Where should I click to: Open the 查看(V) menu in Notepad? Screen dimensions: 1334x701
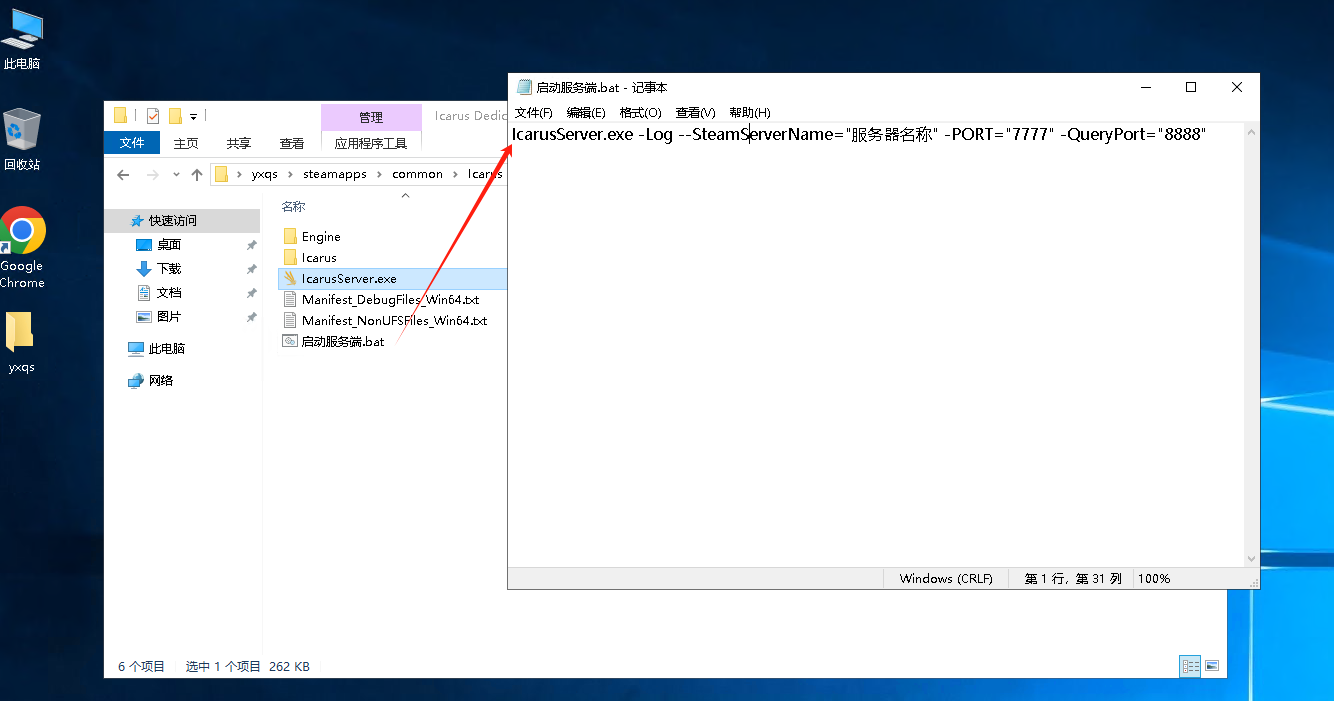point(695,113)
